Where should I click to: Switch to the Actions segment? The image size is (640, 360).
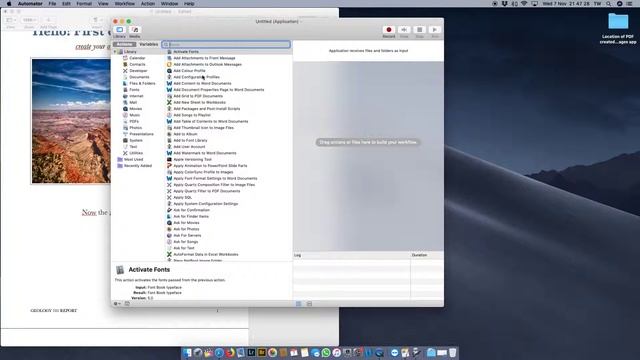124,44
